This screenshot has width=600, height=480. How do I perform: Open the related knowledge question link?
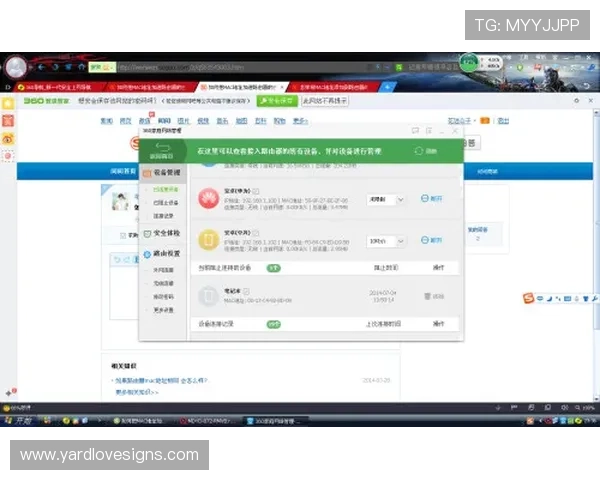tap(161, 380)
